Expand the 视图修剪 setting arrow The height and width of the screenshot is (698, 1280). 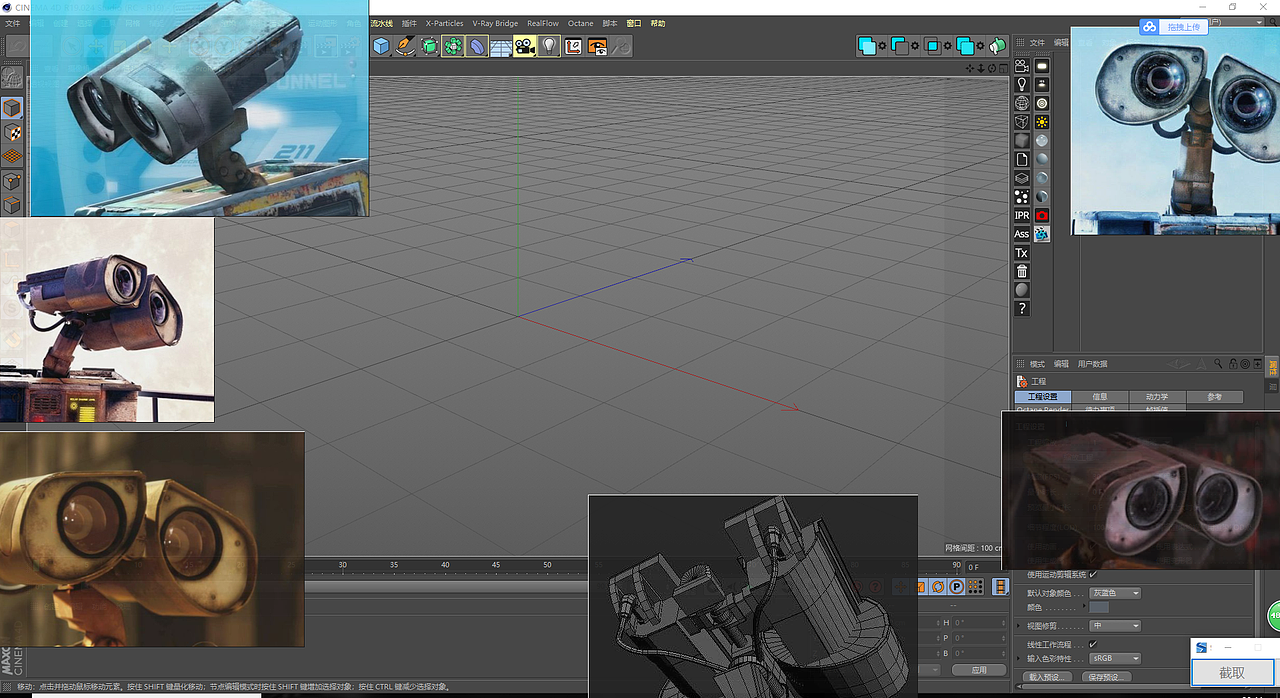pyautogui.click(x=1018, y=626)
